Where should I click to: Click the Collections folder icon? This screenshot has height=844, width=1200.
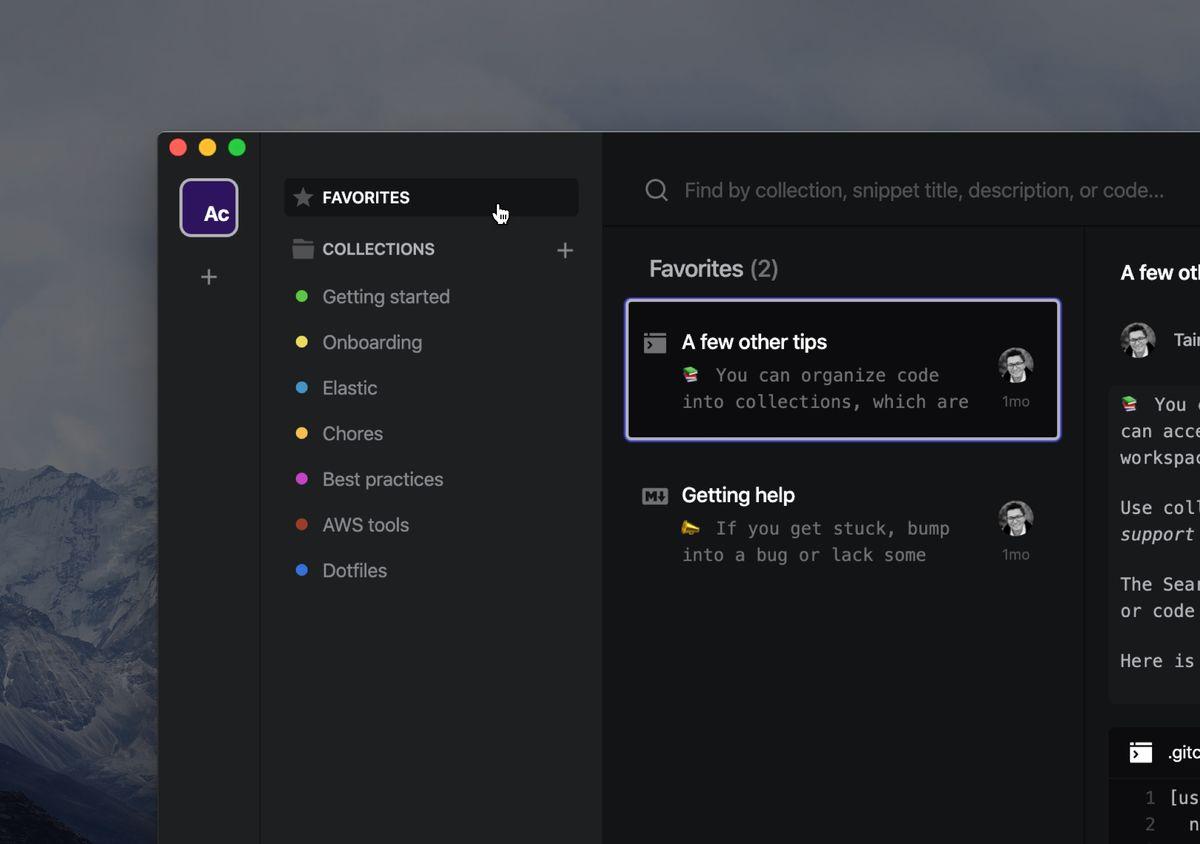pos(303,249)
